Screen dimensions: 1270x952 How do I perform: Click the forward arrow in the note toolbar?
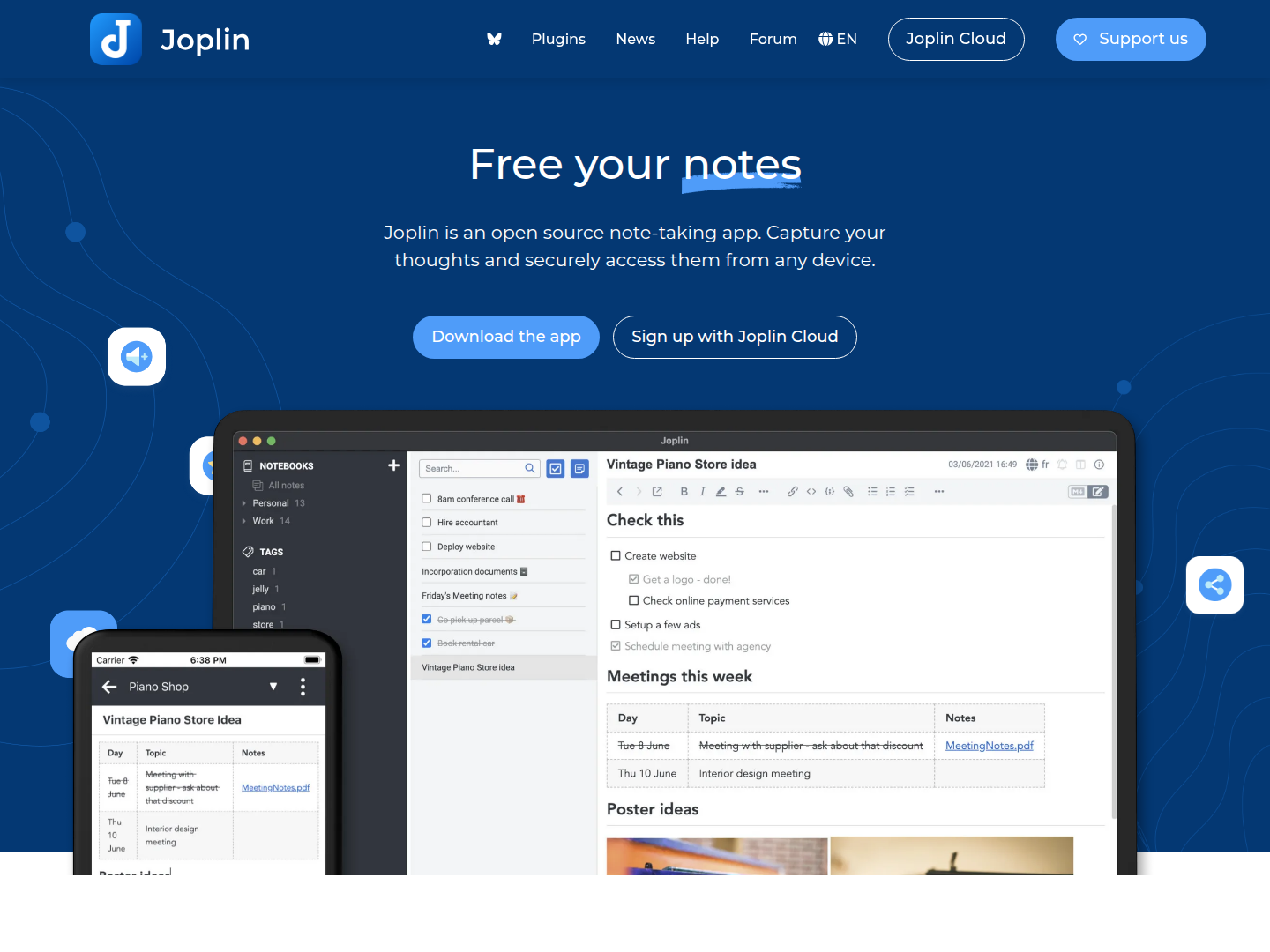pos(639,492)
